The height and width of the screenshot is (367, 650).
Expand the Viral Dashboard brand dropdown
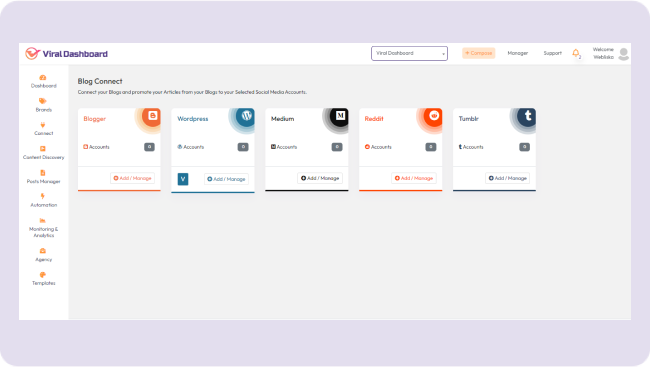[x=409, y=53]
